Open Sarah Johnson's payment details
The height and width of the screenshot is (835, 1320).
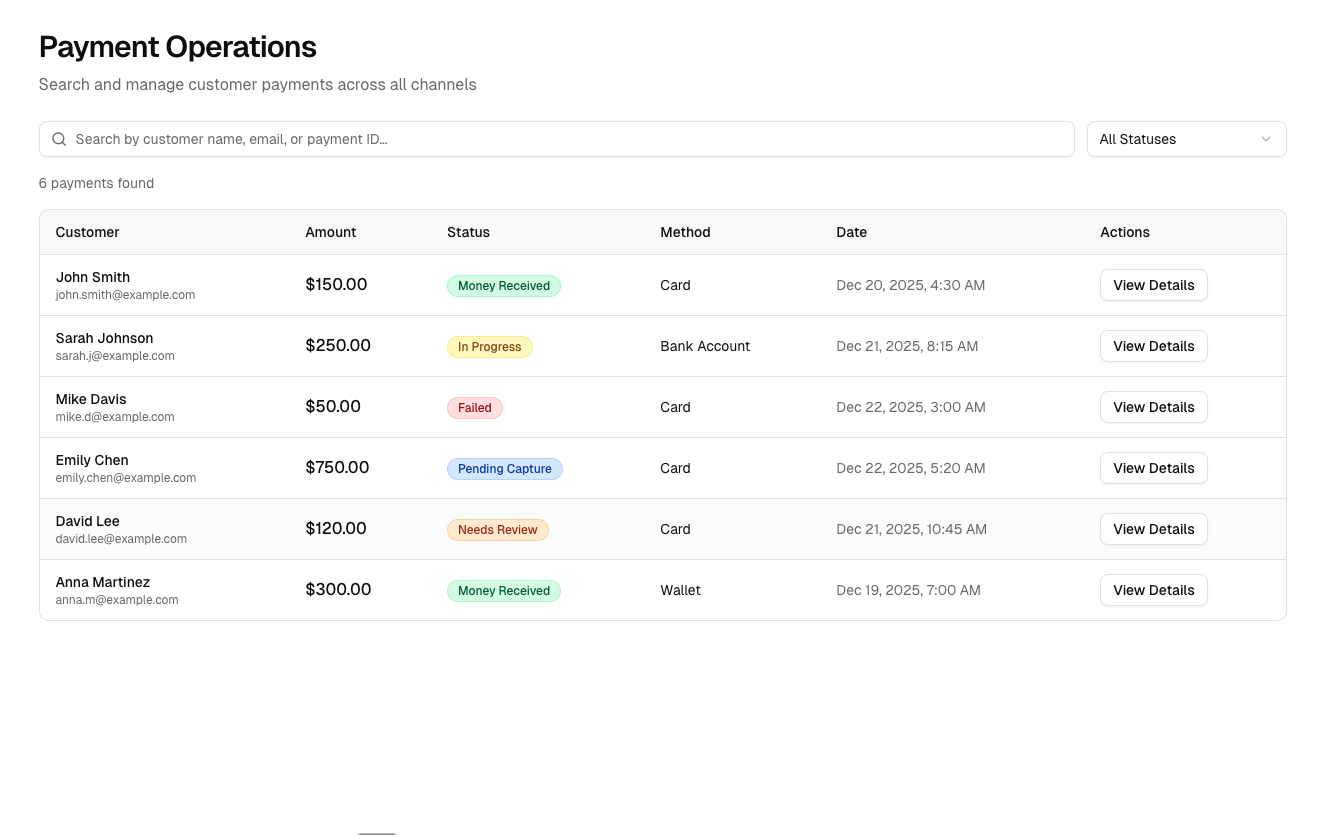(x=1153, y=346)
